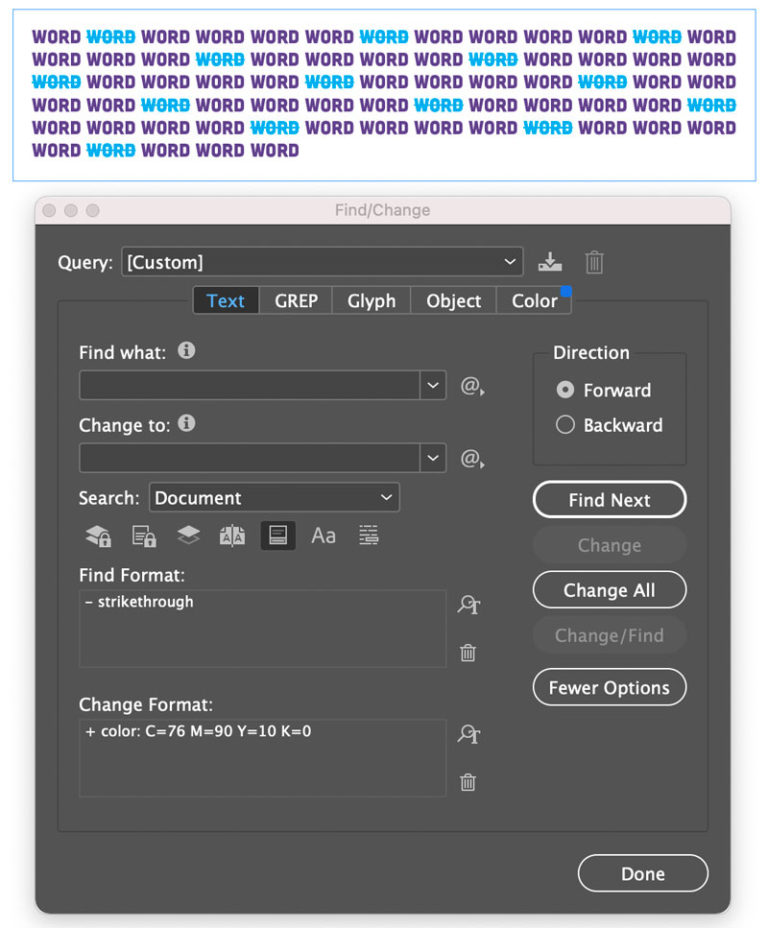Screen dimensions: 768x928
Task: Toggle case sensitive searching with Aa icon
Action: pos(323,535)
